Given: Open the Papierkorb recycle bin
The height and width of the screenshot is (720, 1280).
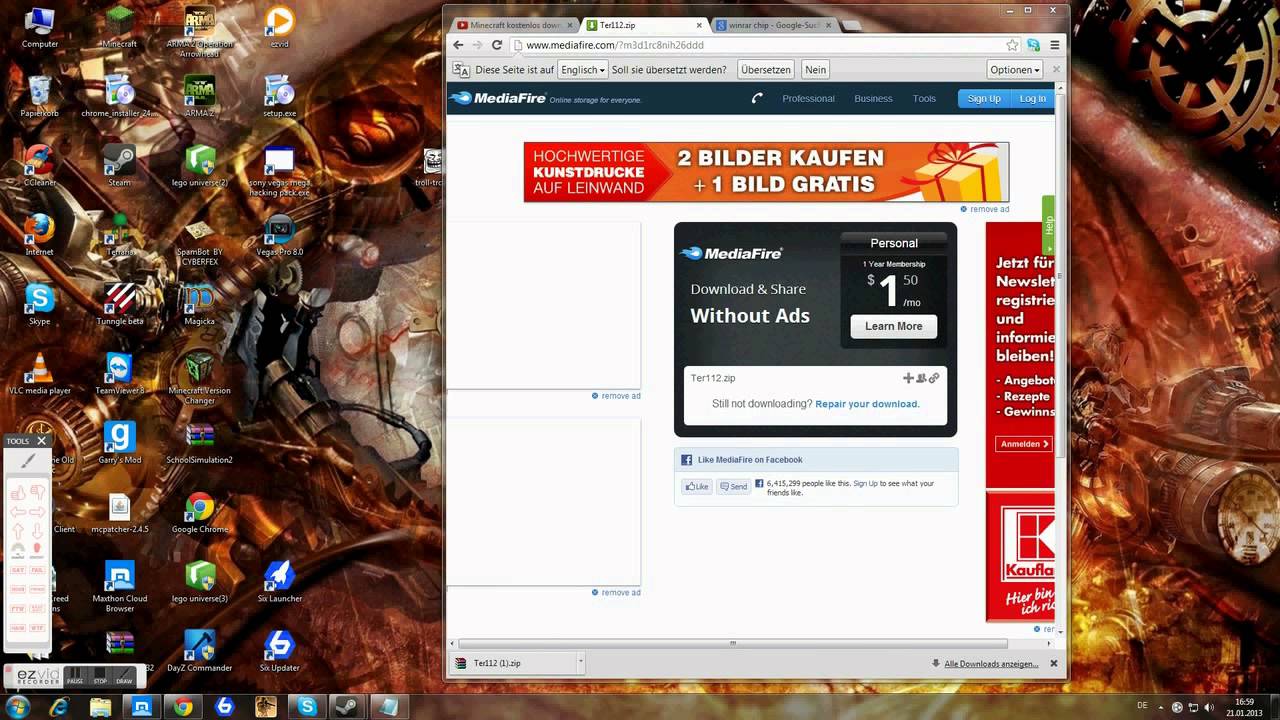Looking at the screenshot, I should (x=39, y=97).
